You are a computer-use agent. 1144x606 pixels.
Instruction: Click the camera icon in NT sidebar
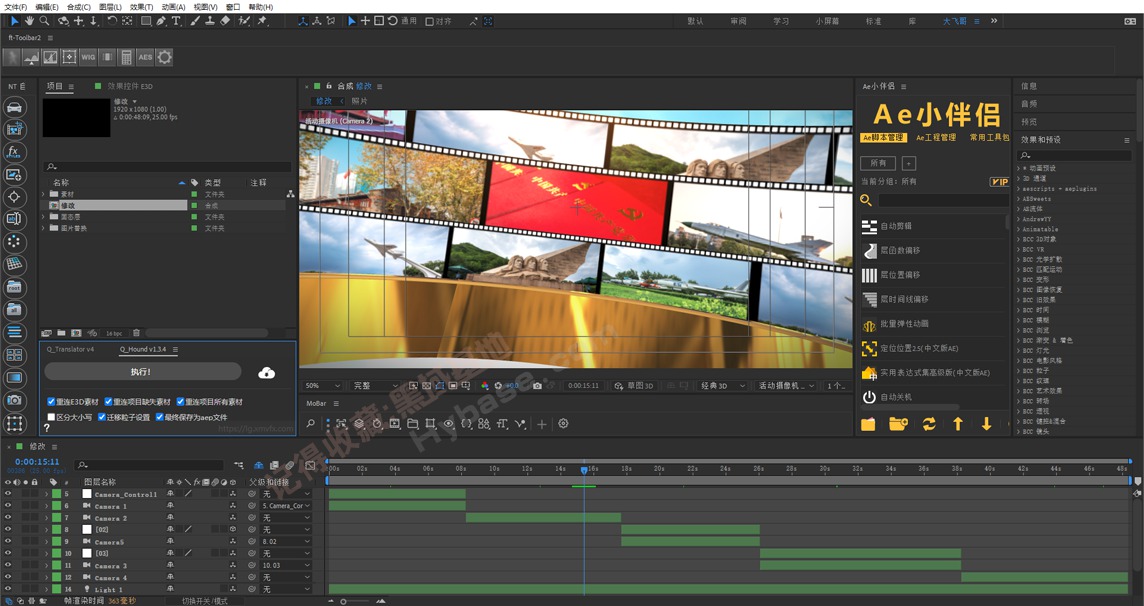tap(14, 400)
